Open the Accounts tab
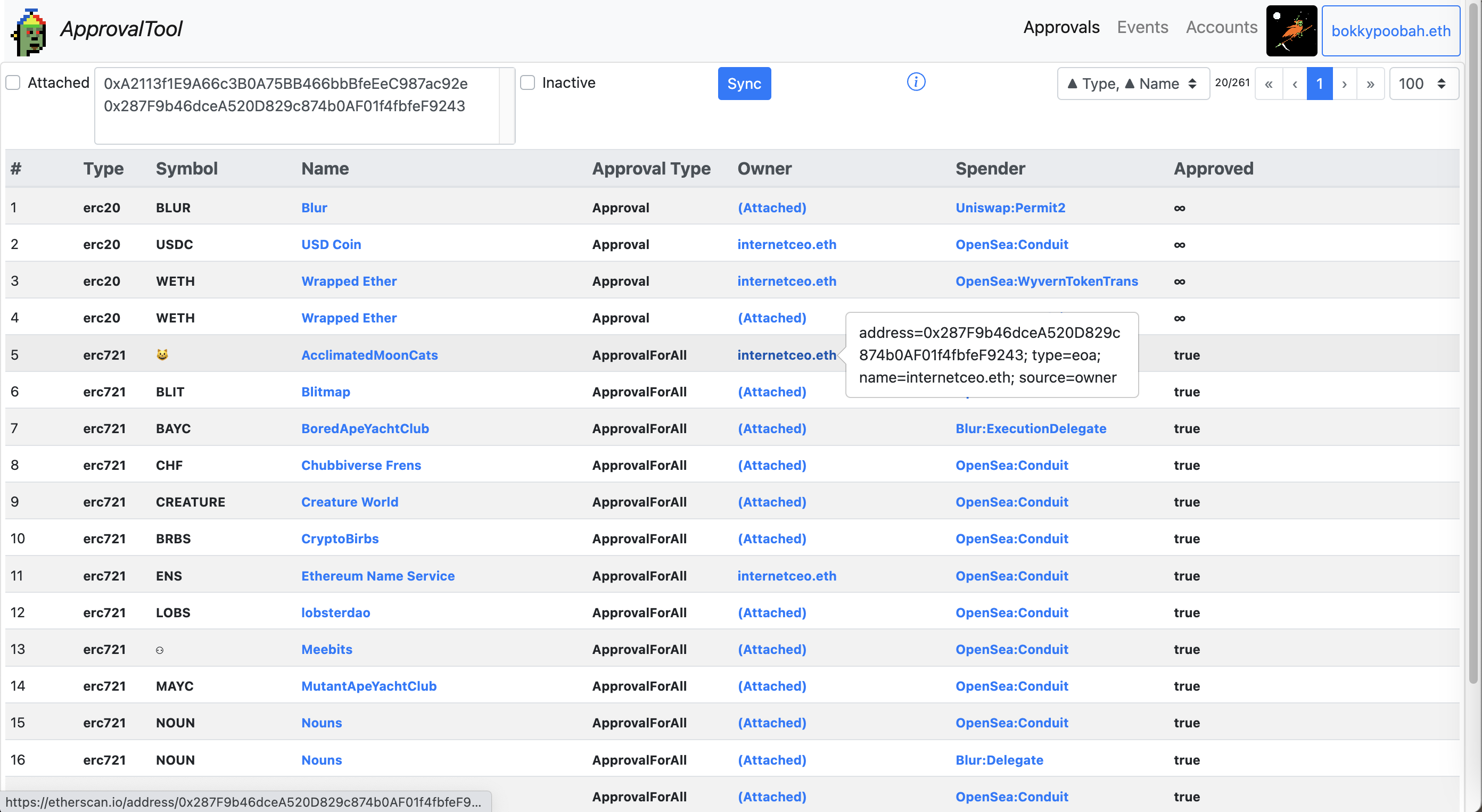 (1221, 27)
